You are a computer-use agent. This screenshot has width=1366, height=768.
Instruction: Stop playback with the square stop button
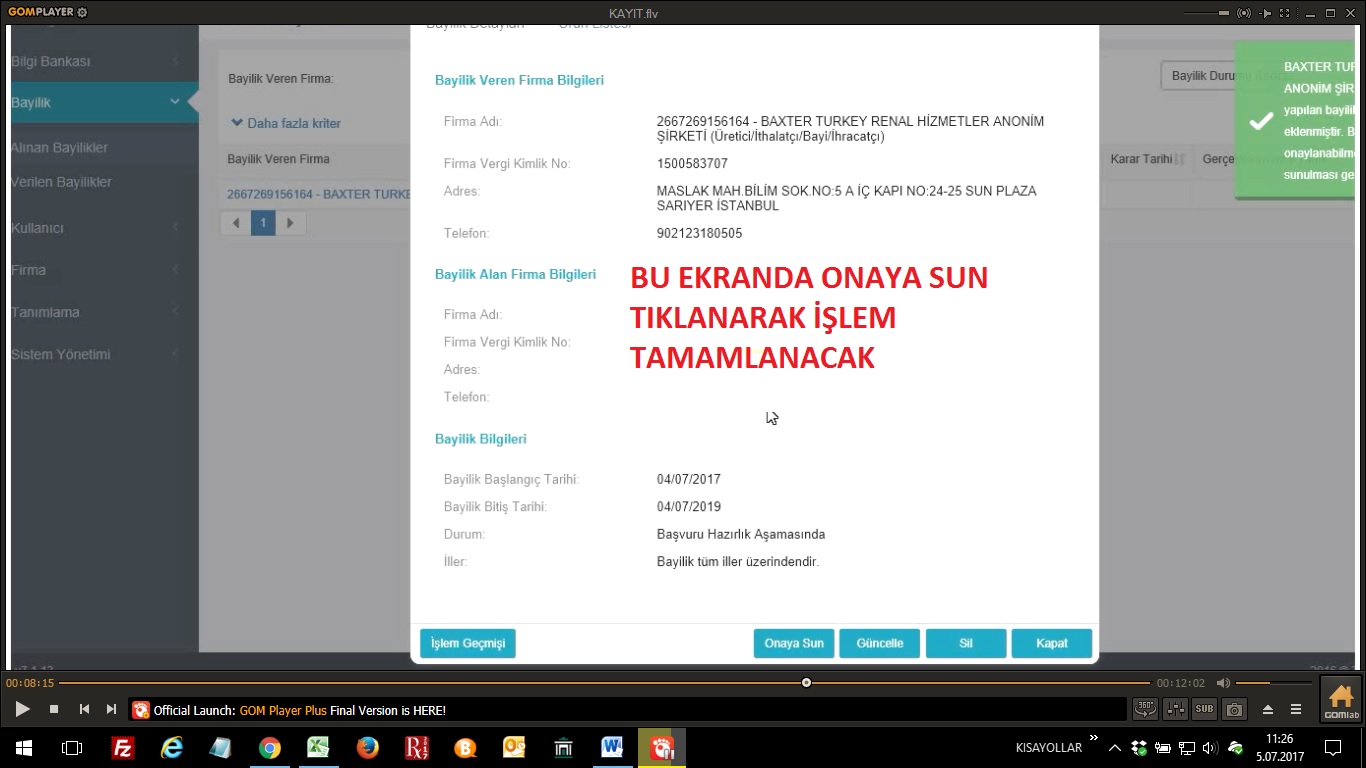point(54,709)
